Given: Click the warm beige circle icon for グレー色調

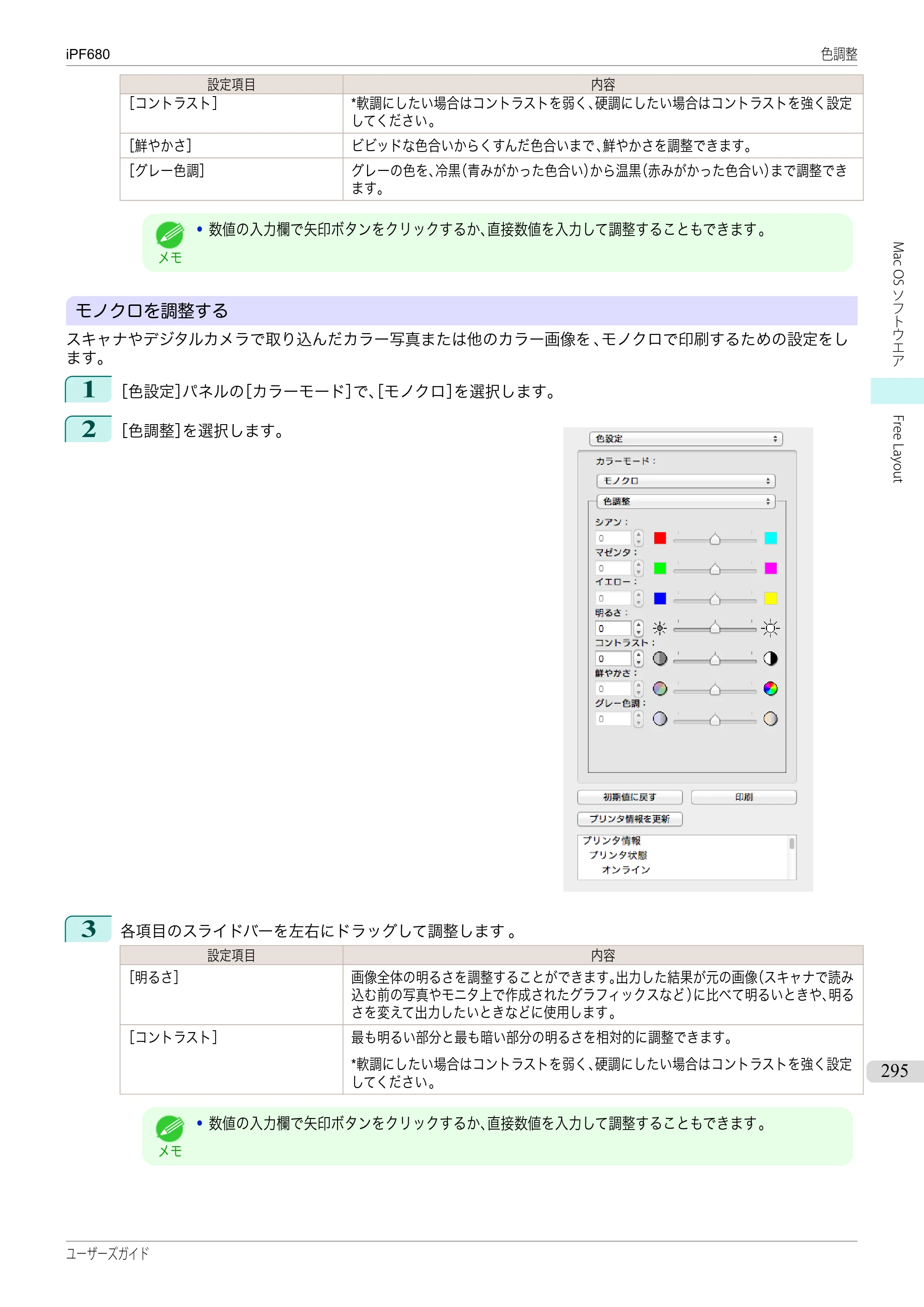Looking at the screenshot, I should [770, 719].
